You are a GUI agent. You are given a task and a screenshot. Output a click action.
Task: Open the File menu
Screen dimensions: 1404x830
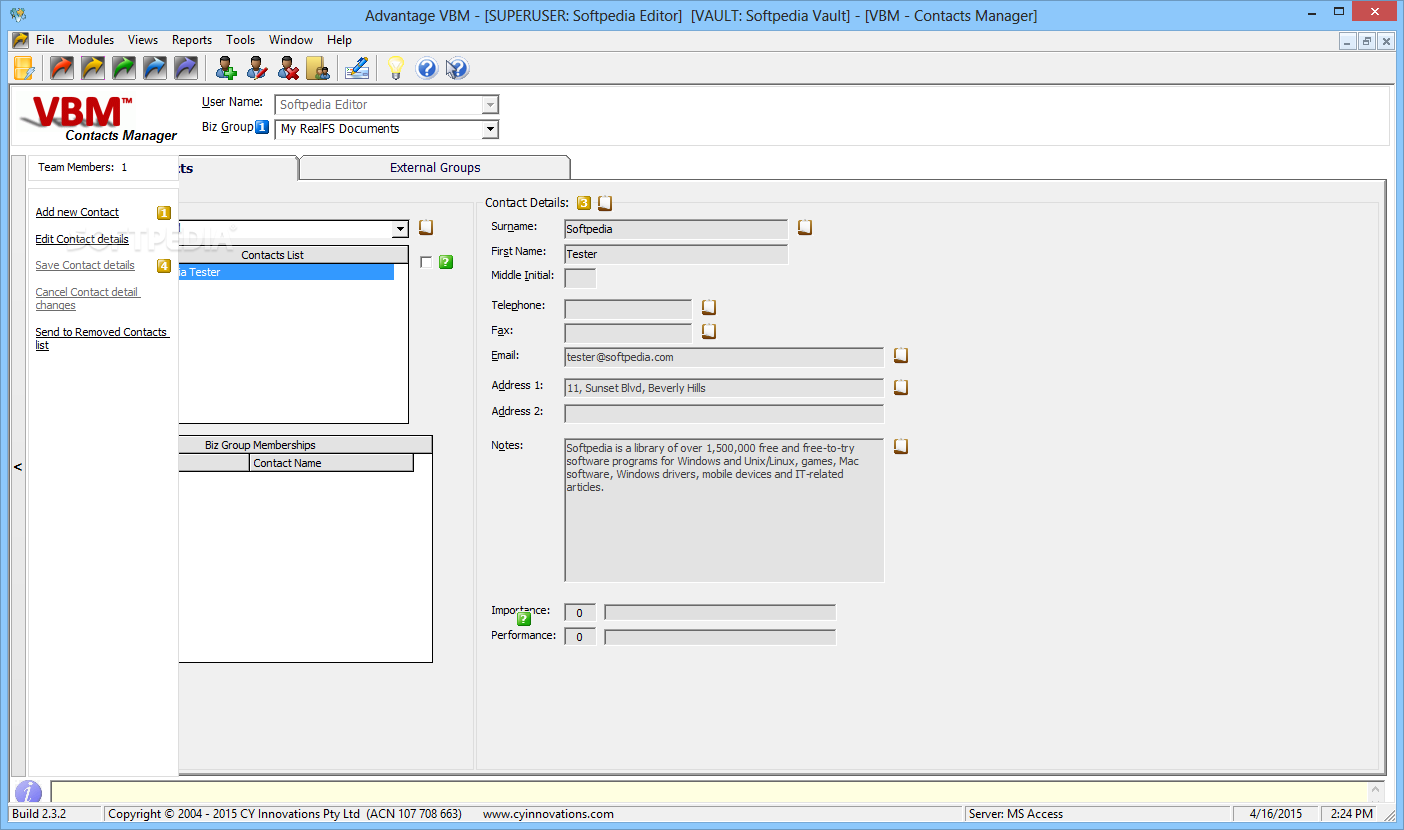(x=45, y=40)
